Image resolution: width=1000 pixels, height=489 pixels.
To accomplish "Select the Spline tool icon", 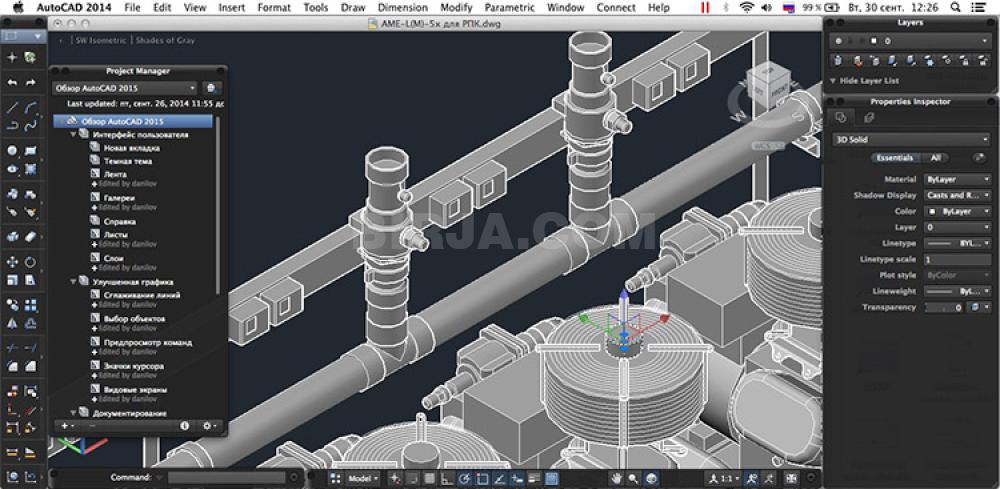I will [30, 126].
